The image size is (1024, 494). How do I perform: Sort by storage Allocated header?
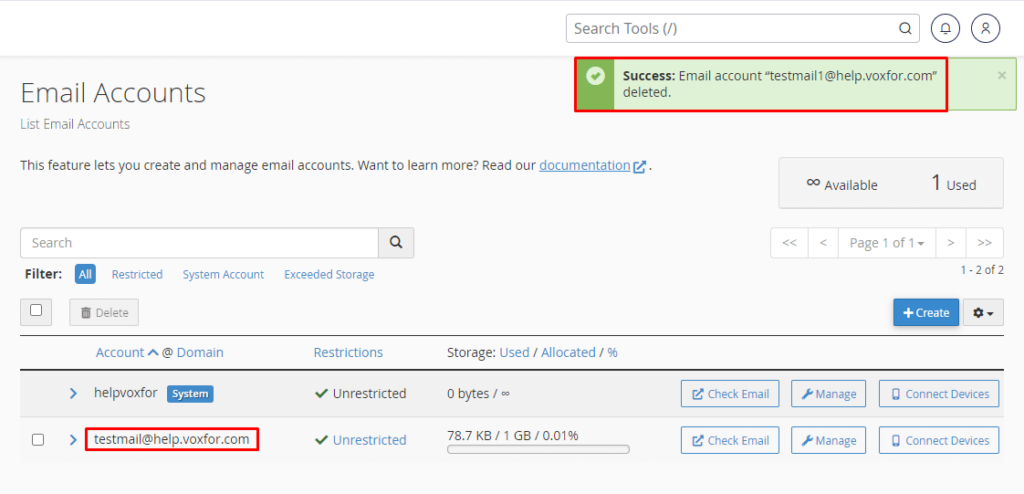(568, 352)
